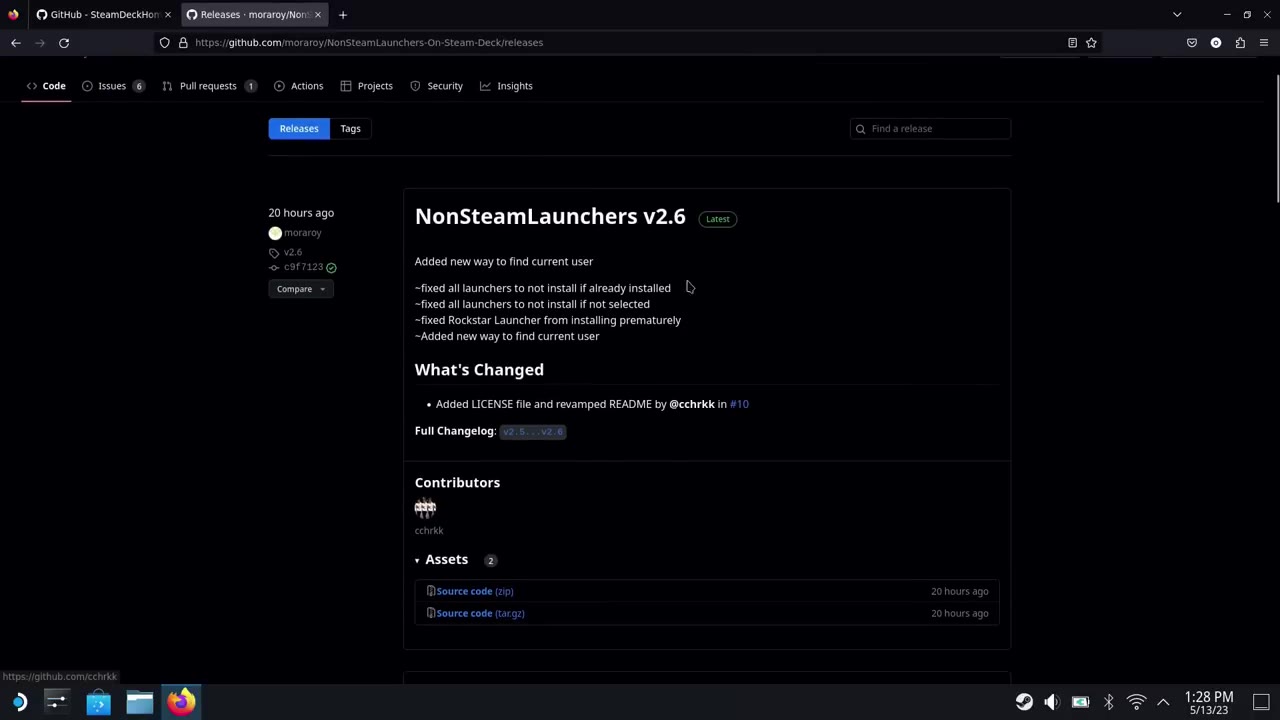The image size is (1280, 720).
Task: Open the Save to Pocket icon
Action: pyautogui.click(x=1192, y=43)
